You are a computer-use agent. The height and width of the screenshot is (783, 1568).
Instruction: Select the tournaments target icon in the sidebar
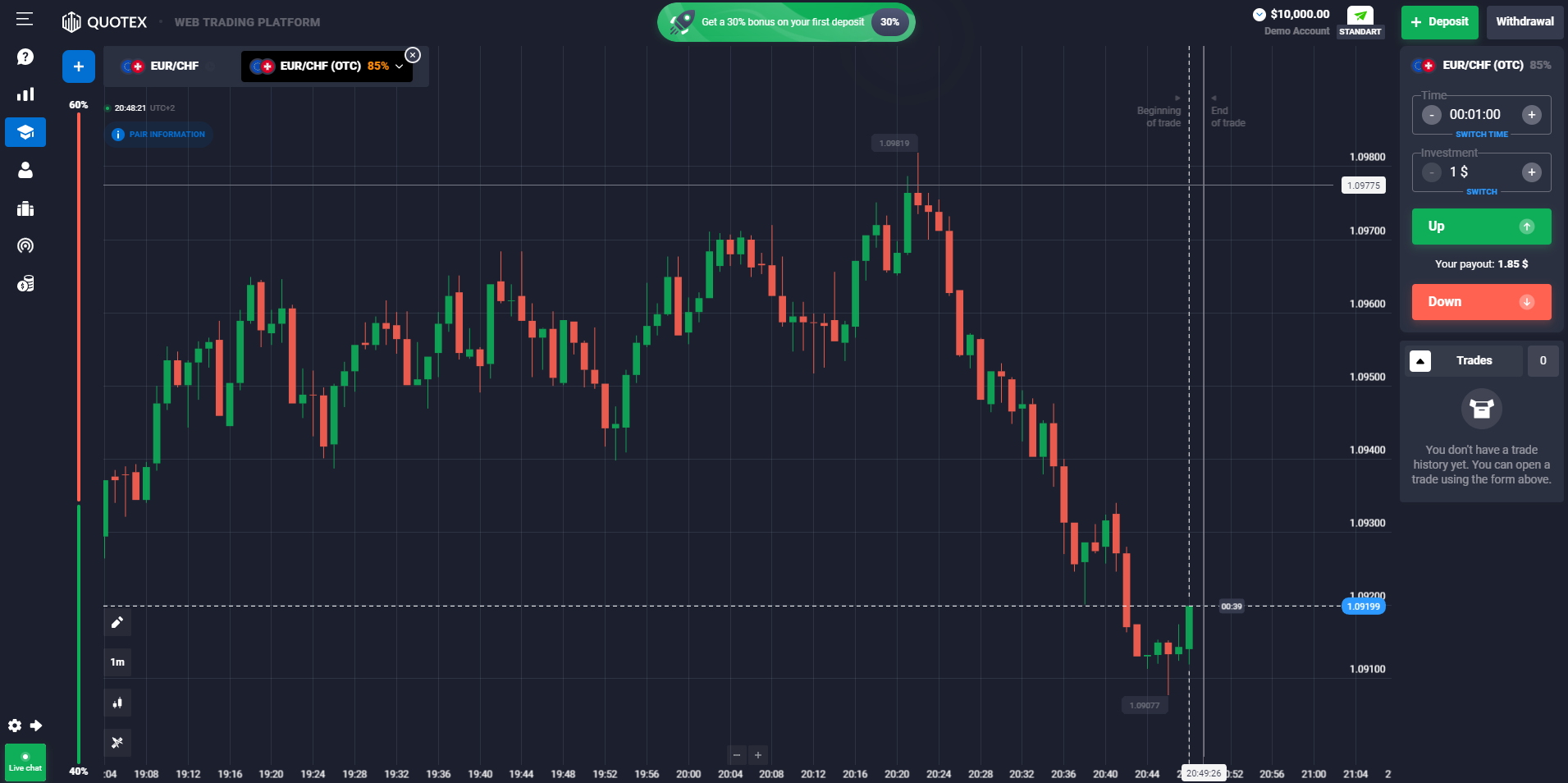coord(25,245)
